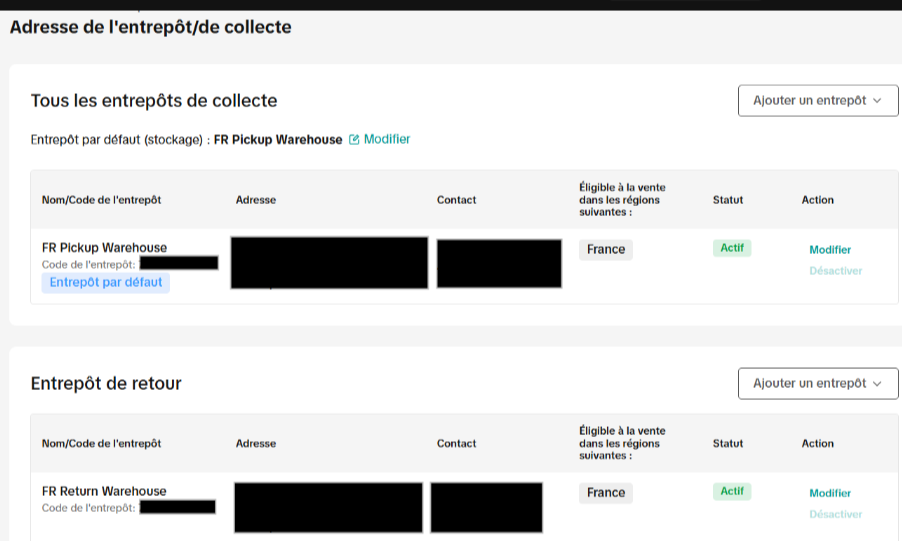Click Modifier for FR Pickup Warehouse
The width and height of the screenshot is (902, 541).
tap(830, 250)
